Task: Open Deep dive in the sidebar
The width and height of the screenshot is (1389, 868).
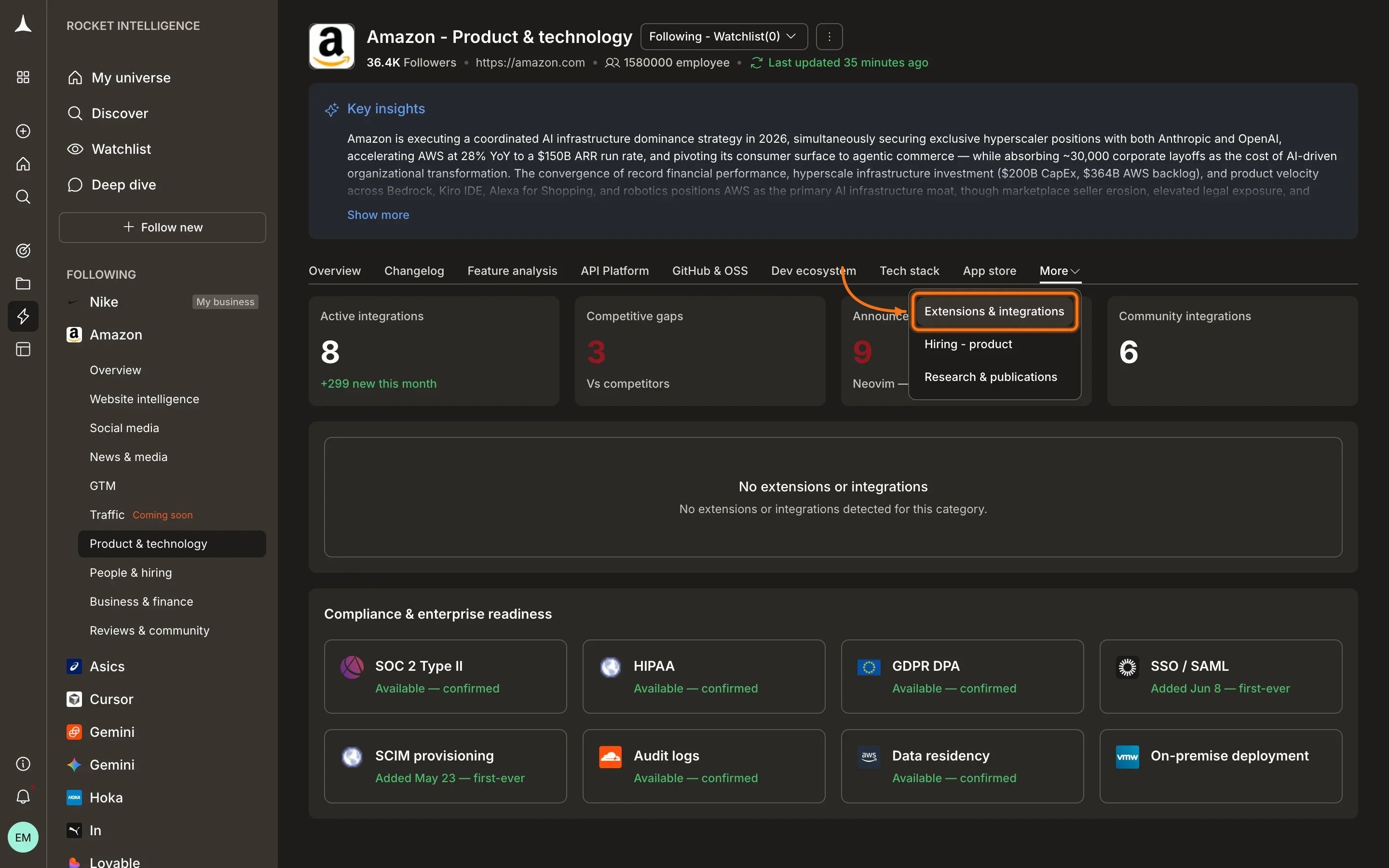Action: coord(112,185)
